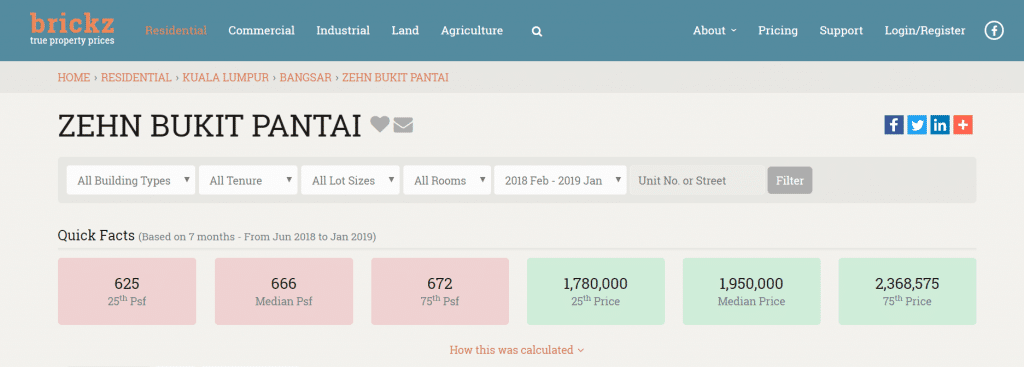
Task: Open more sharing options plus icon
Action: (x=963, y=125)
